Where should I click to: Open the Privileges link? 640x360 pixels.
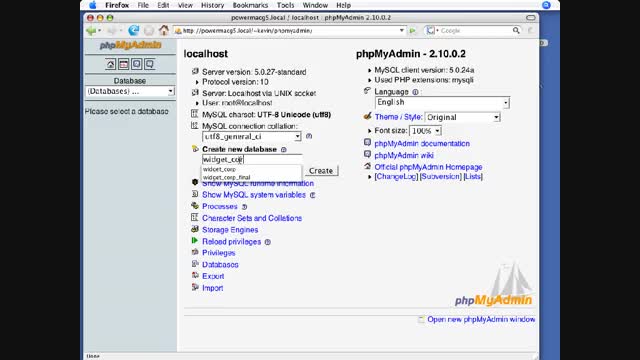click(219, 253)
